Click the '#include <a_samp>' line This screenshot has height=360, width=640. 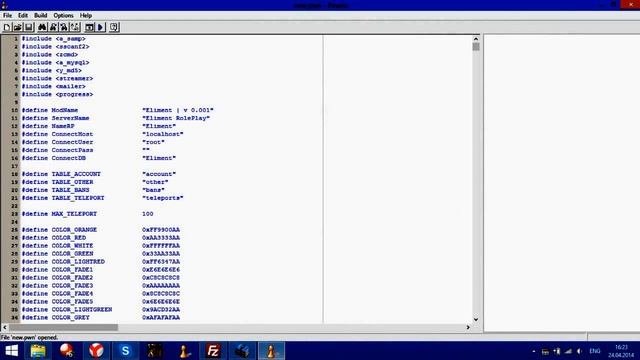coord(53,39)
